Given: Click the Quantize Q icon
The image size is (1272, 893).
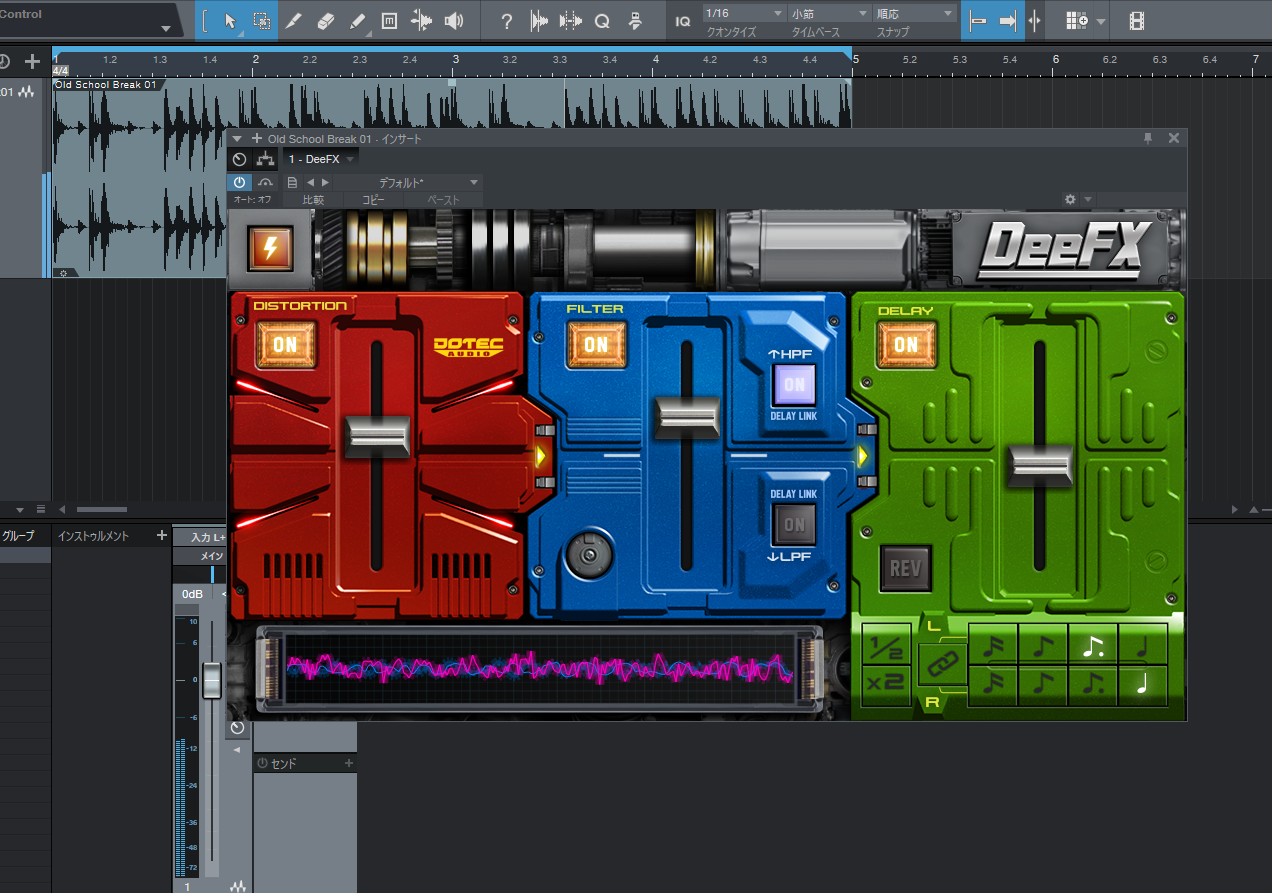Looking at the screenshot, I should (602, 20).
